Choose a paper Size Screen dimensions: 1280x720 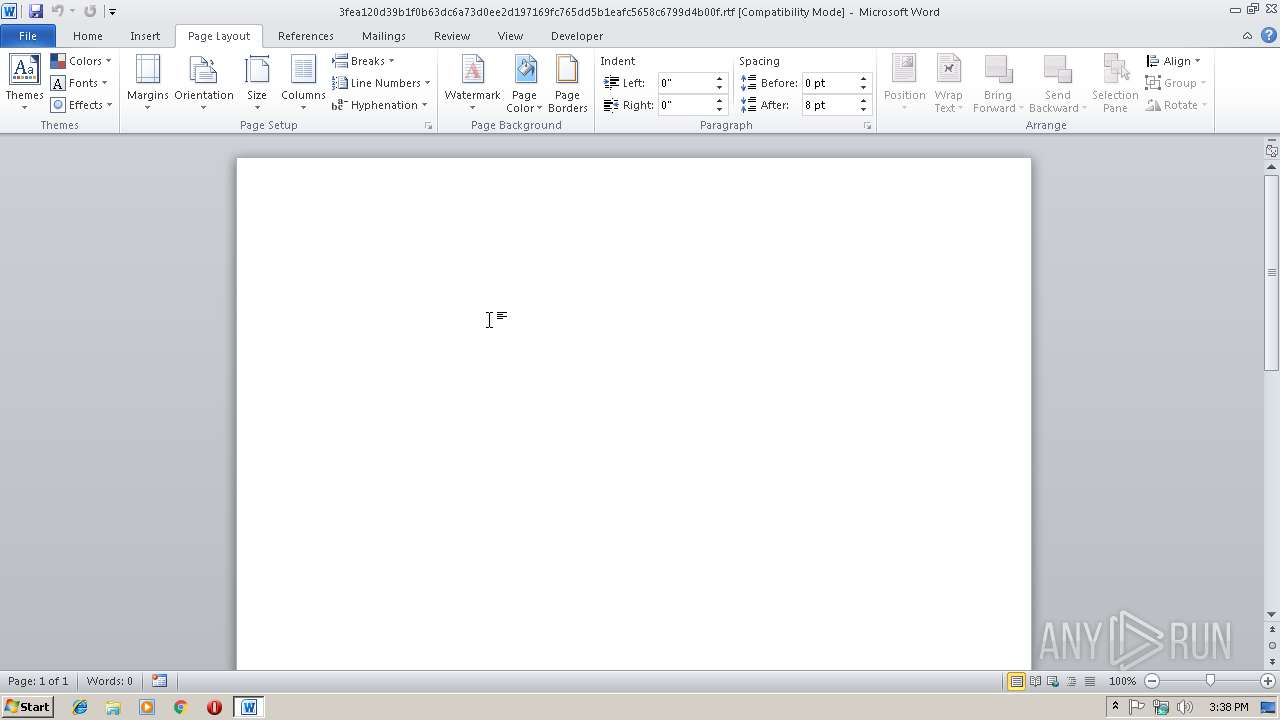click(x=257, y=83)
